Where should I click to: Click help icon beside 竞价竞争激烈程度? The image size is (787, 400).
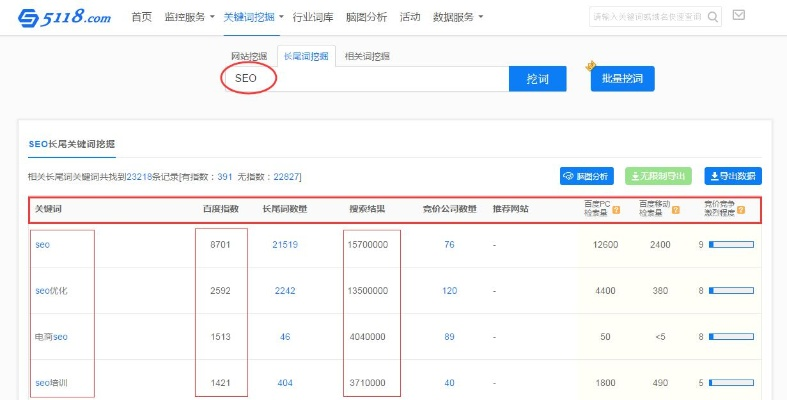point(741,209)
